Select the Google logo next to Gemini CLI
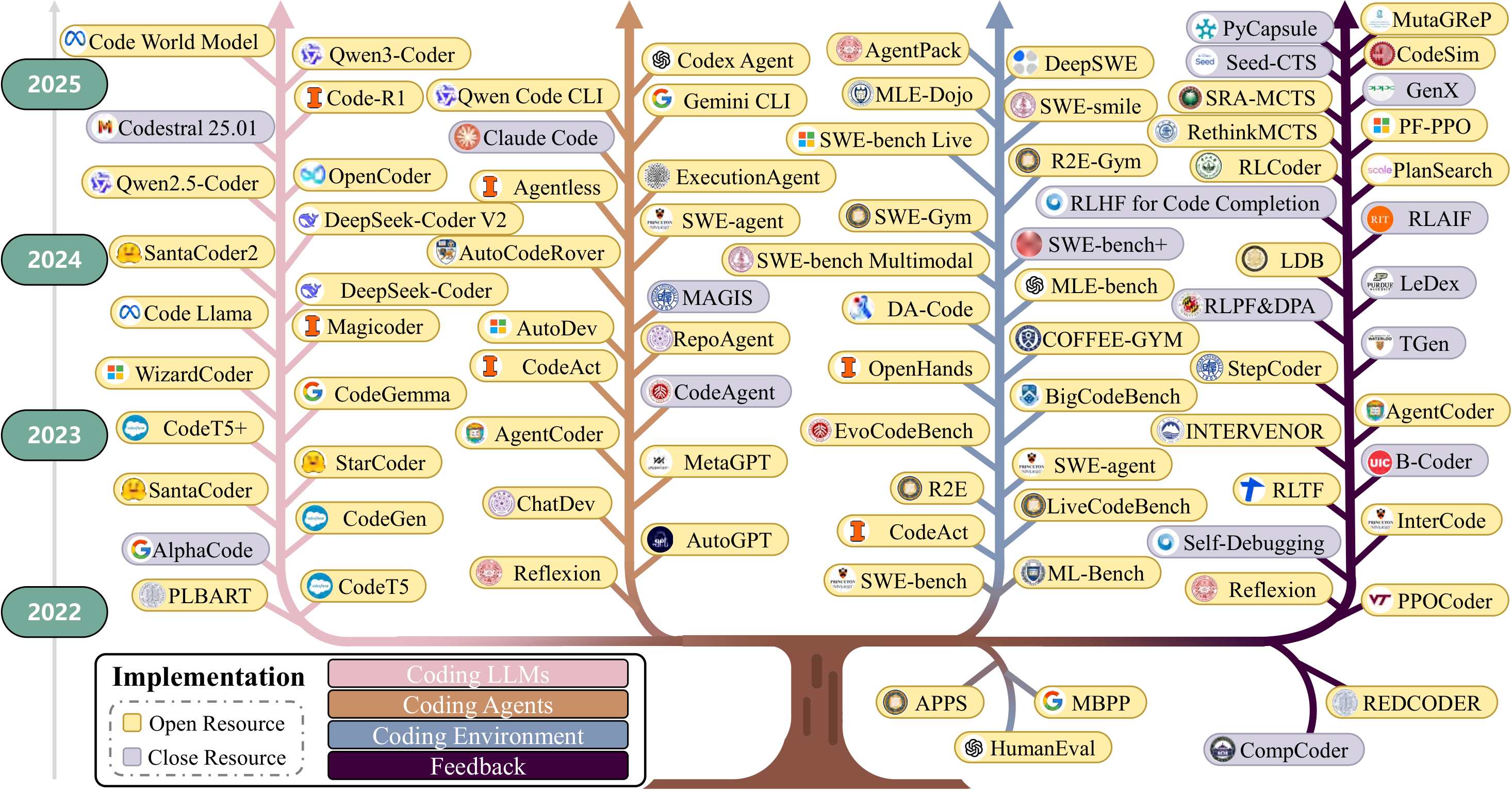Viewport: 1512px width, 791px height. pyautogui.click(x=662, y=100)
